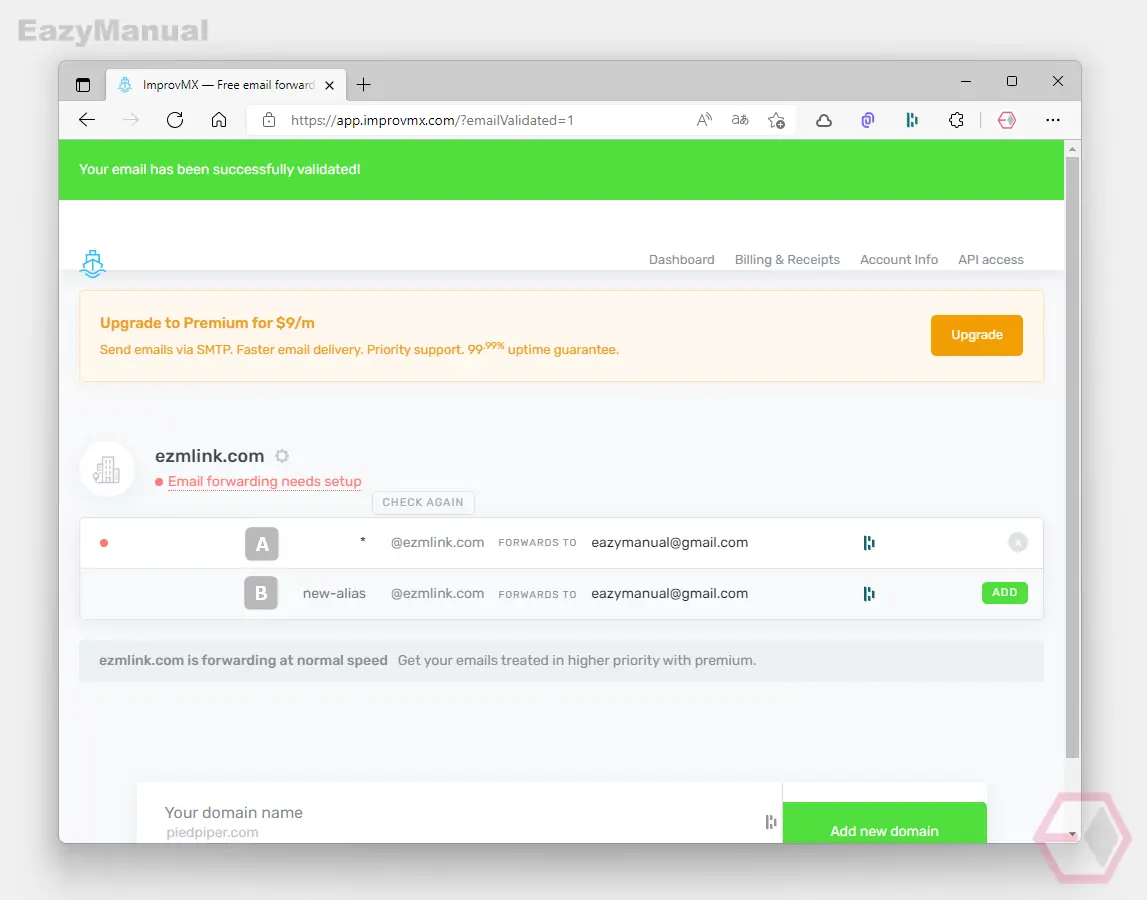Click the ImprovMX ship logo
The height and width of the screenshot is (900, 1147).
93,264
